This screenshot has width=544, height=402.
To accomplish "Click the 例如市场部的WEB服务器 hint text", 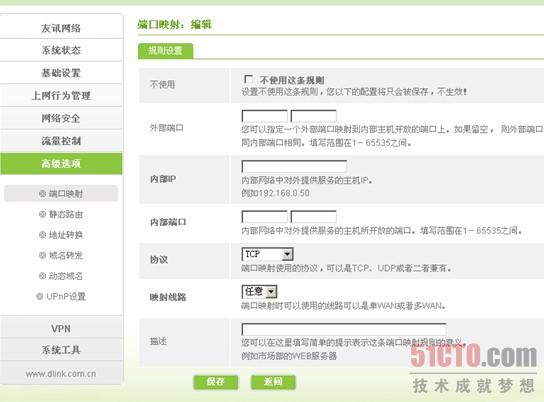I will (x=289, y=356).
